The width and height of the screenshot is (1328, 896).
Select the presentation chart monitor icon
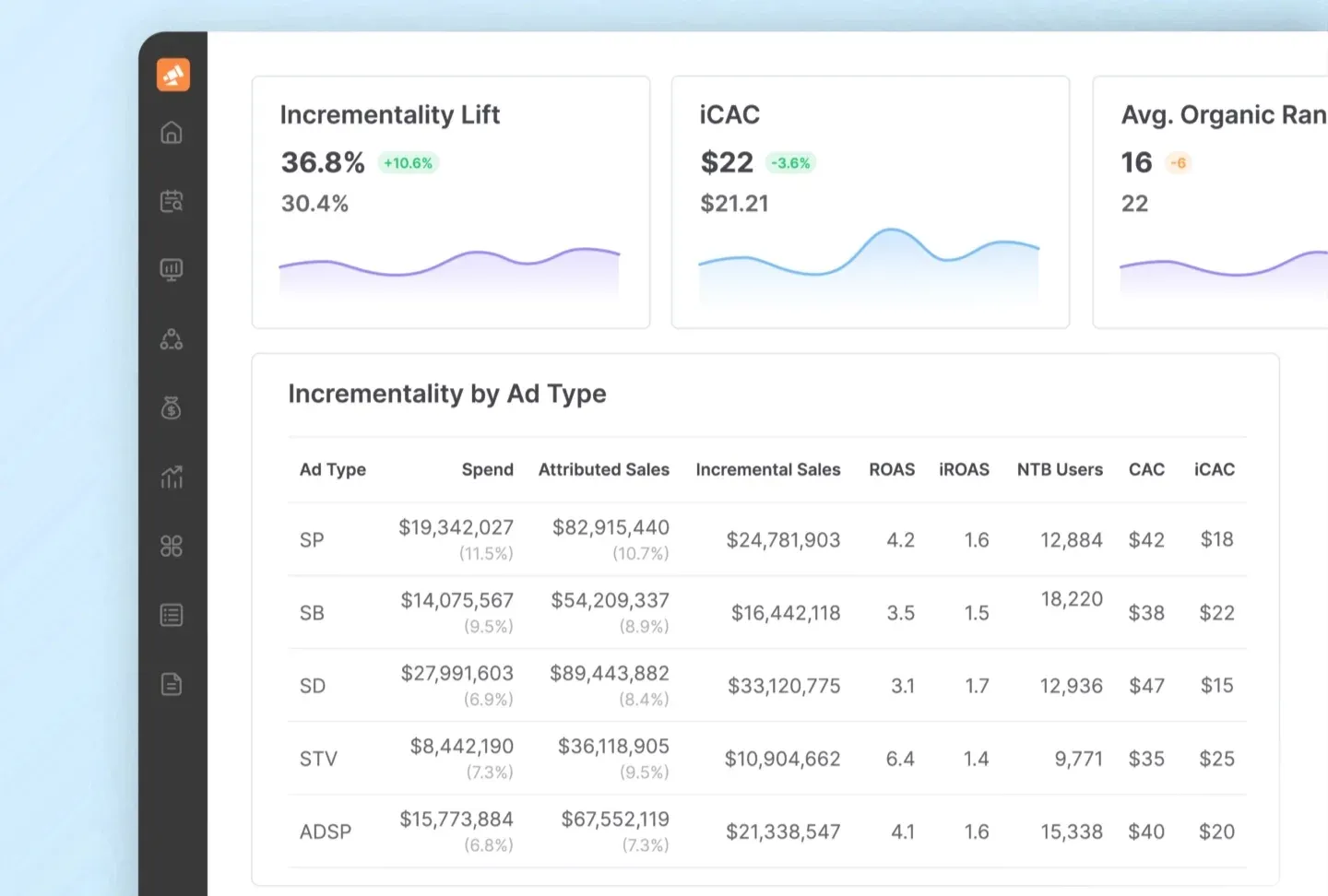172,270
